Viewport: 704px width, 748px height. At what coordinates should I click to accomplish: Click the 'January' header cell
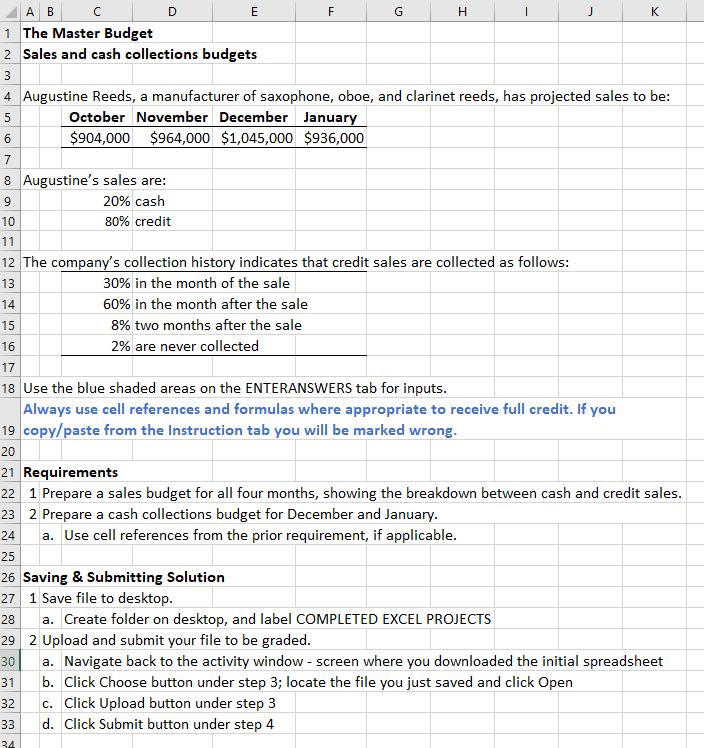pyautogui.click(x=331, y=117)
